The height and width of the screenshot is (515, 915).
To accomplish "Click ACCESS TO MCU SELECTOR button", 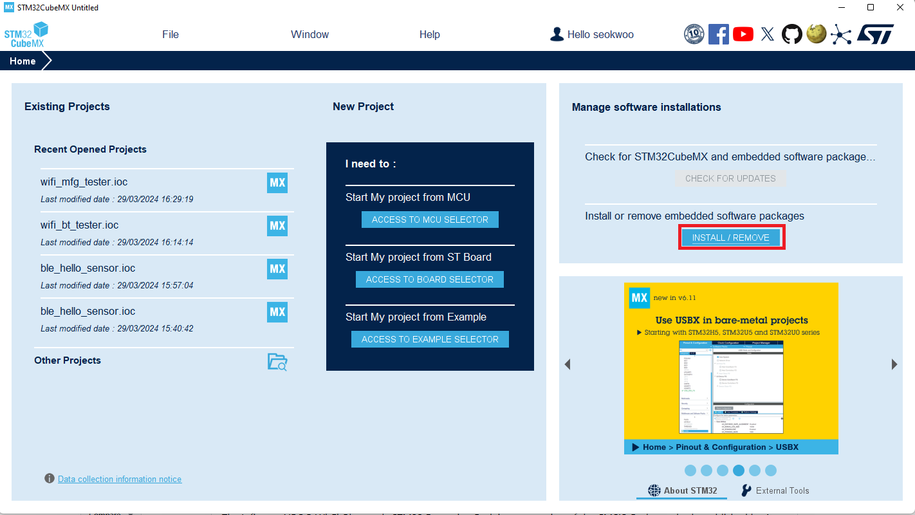I will click(x=430, y=220).
